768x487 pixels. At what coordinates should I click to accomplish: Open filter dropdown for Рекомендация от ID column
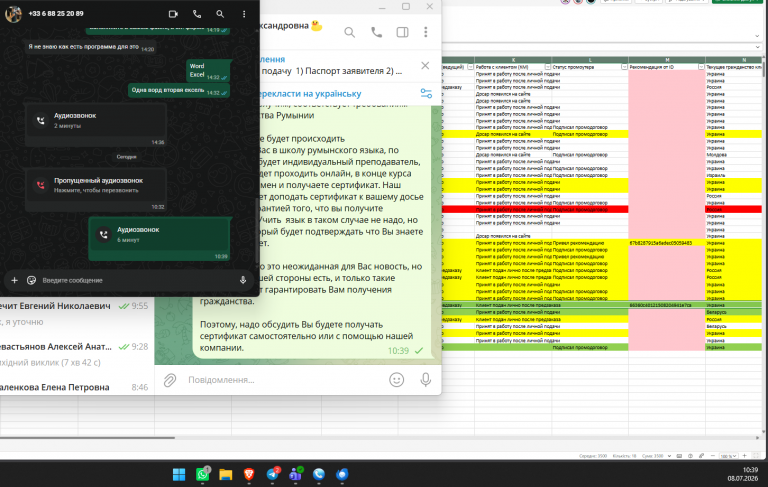pos(701,67)
